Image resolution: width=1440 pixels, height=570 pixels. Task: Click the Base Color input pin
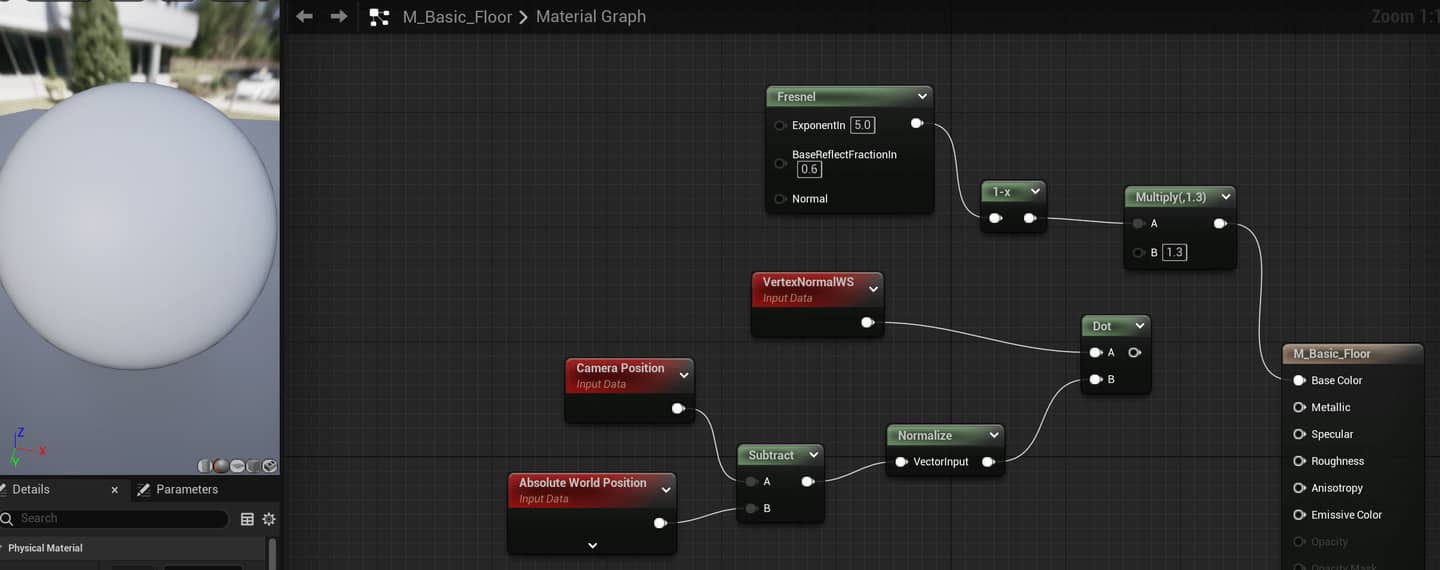click(x=1300, y=380)
